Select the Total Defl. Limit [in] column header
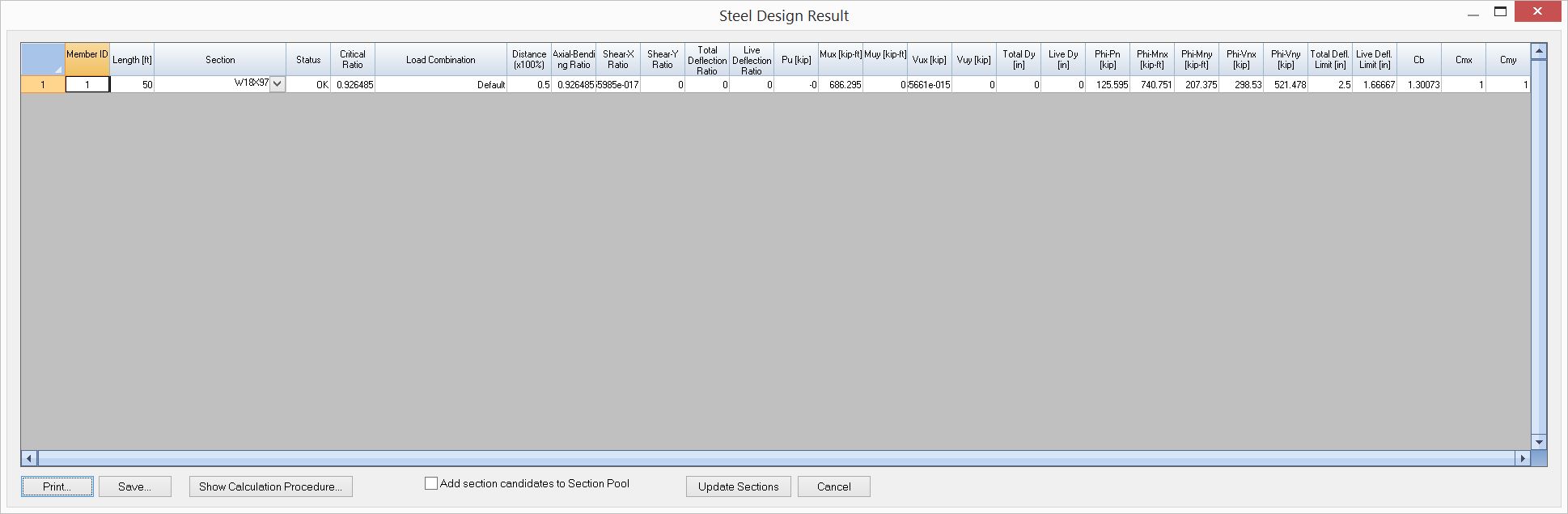Image resolution: width=1568 pixels, height=514 pixels. pyautogui.click(x=1330, y=60)
